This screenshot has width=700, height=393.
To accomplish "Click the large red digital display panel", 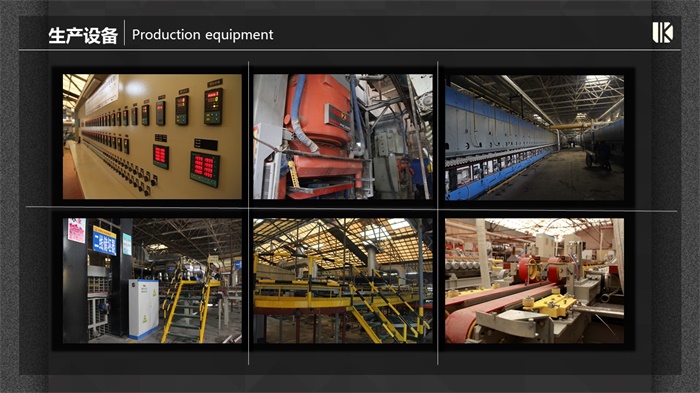I will click(205, 168).
